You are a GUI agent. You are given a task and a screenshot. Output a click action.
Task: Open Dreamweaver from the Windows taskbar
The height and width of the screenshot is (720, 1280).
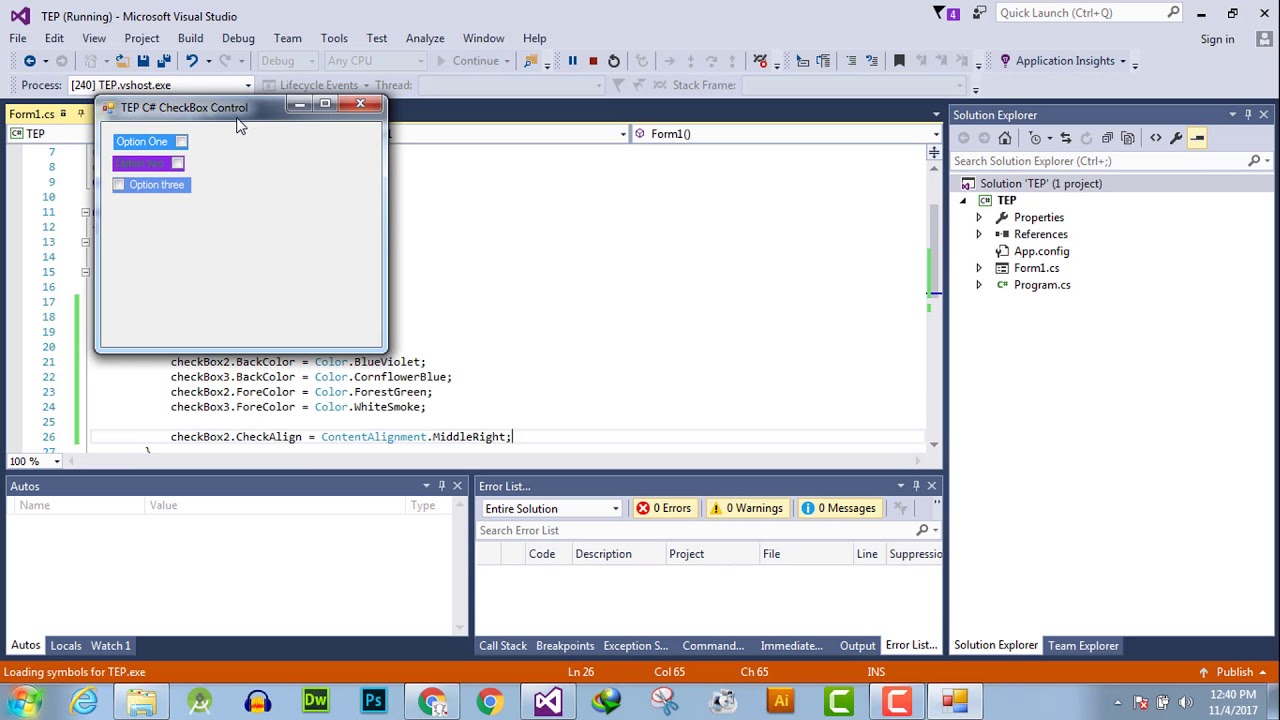point(316,701)
